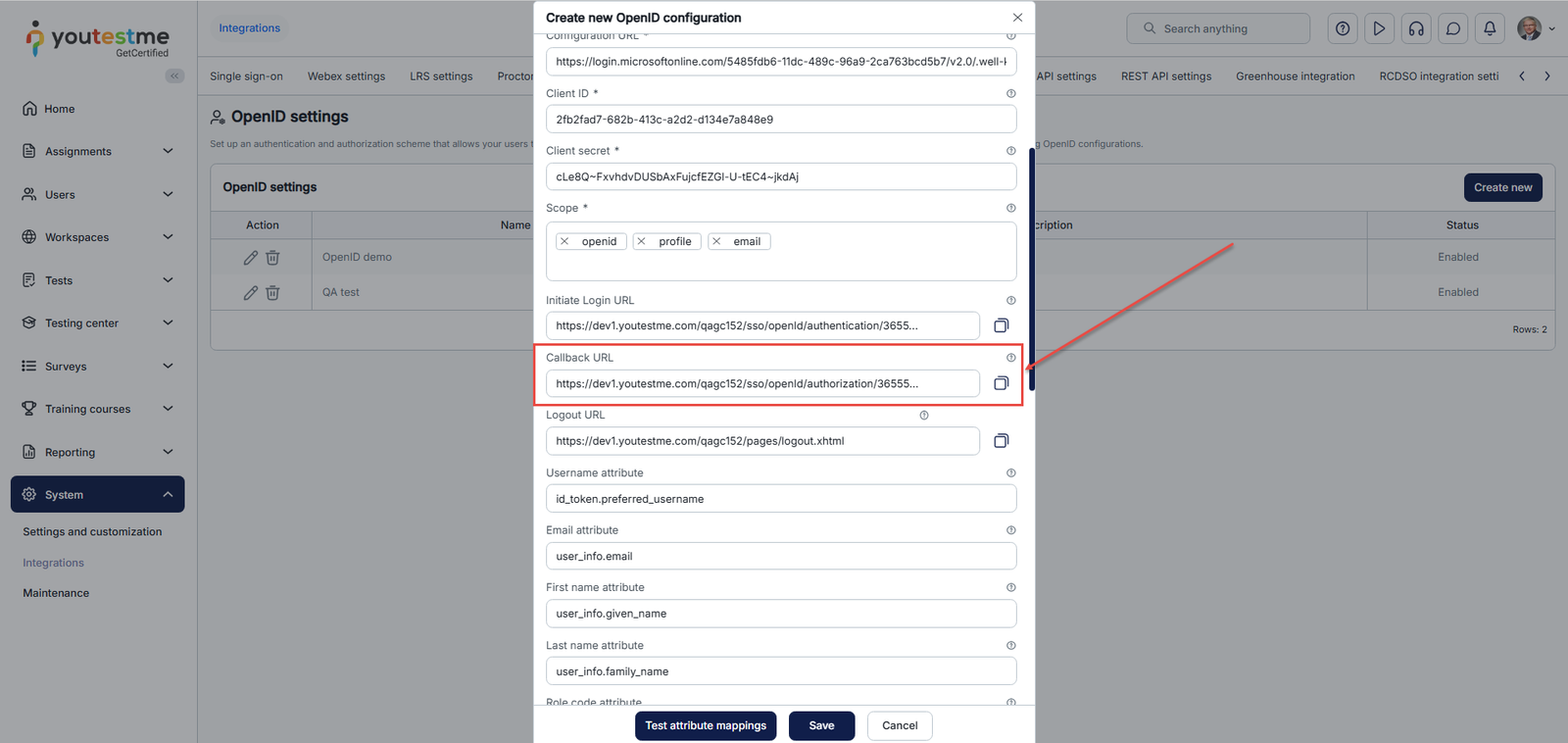This screenshot has width=1568, height=743.
Task: Open Maintenance under System
Action: tap(56, 593)
